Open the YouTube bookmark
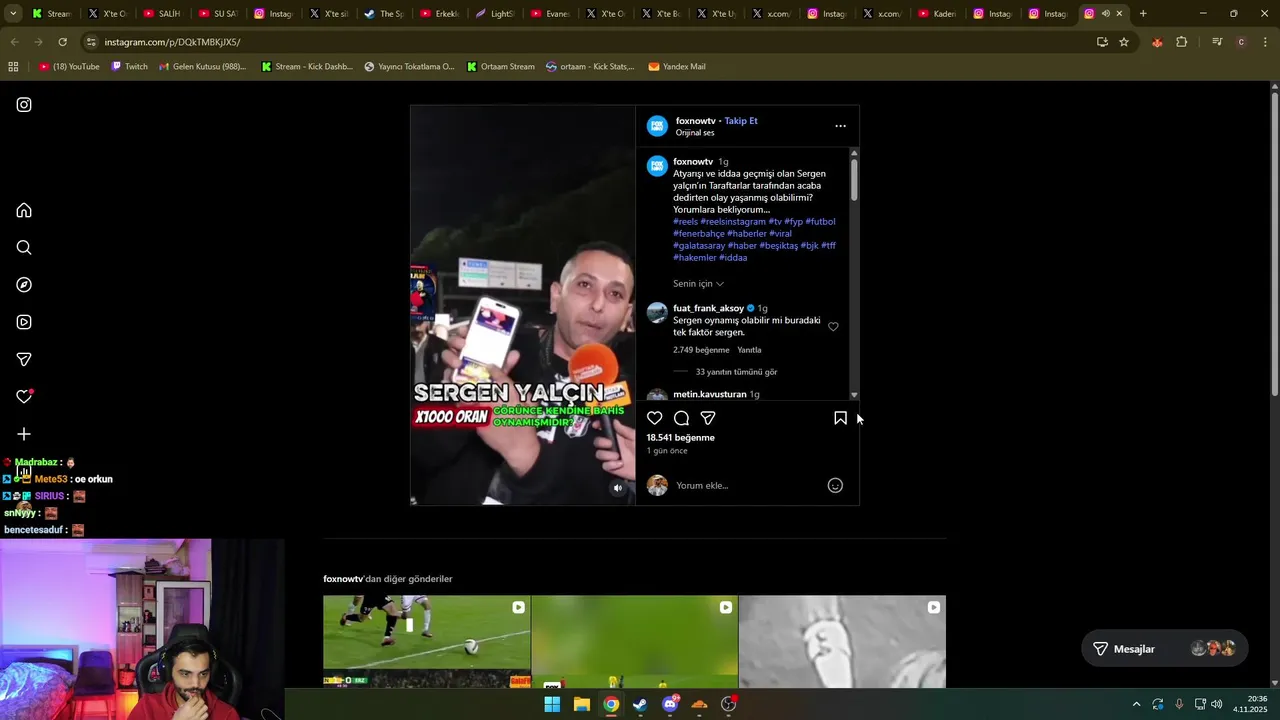 [x=69, y=67]
